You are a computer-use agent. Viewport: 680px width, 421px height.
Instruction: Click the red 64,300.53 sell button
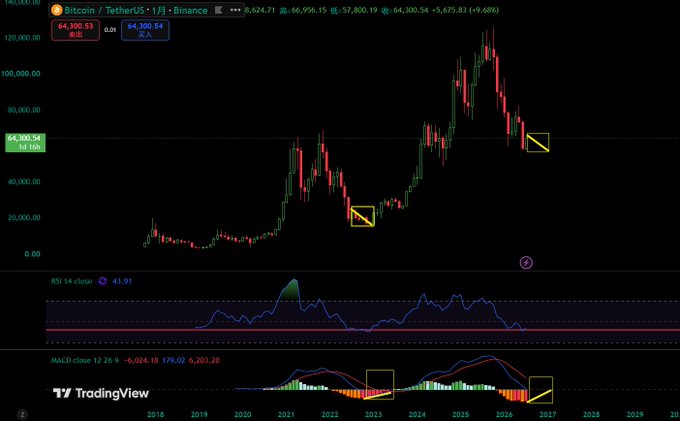coord(75,30)
